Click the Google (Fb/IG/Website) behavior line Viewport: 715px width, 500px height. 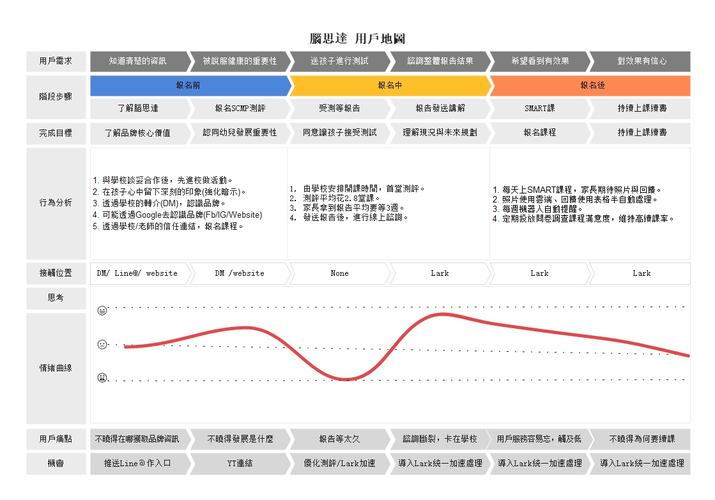[x=178, y=215]
